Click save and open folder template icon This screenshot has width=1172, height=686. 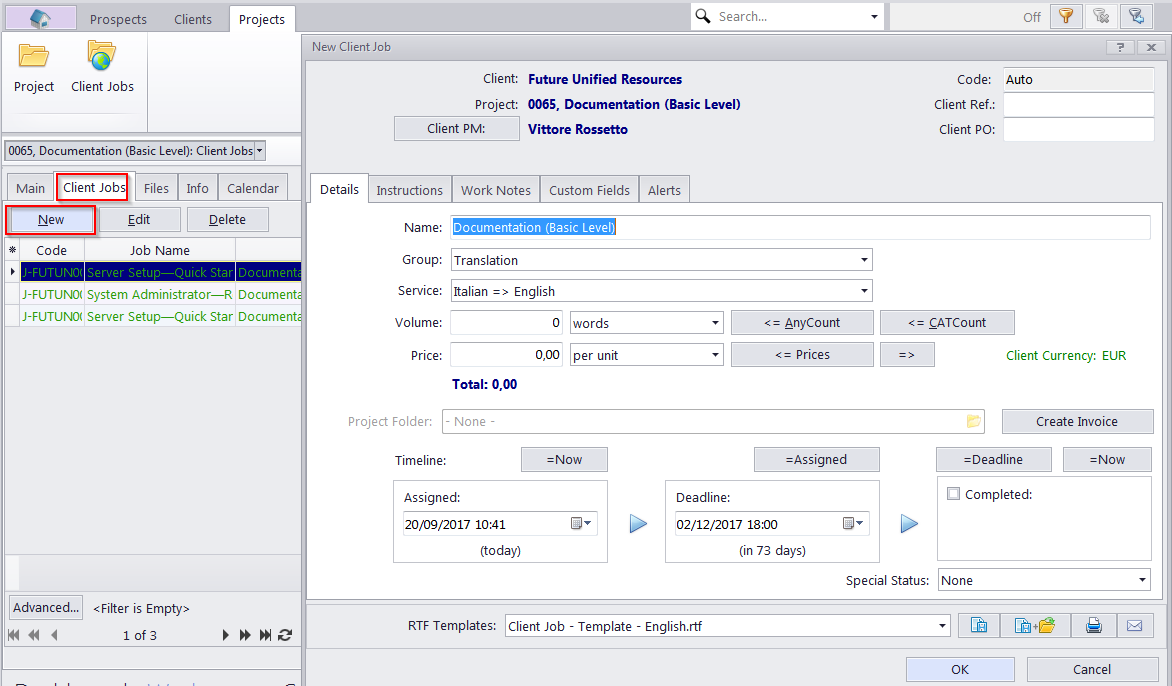(1034, 625)
